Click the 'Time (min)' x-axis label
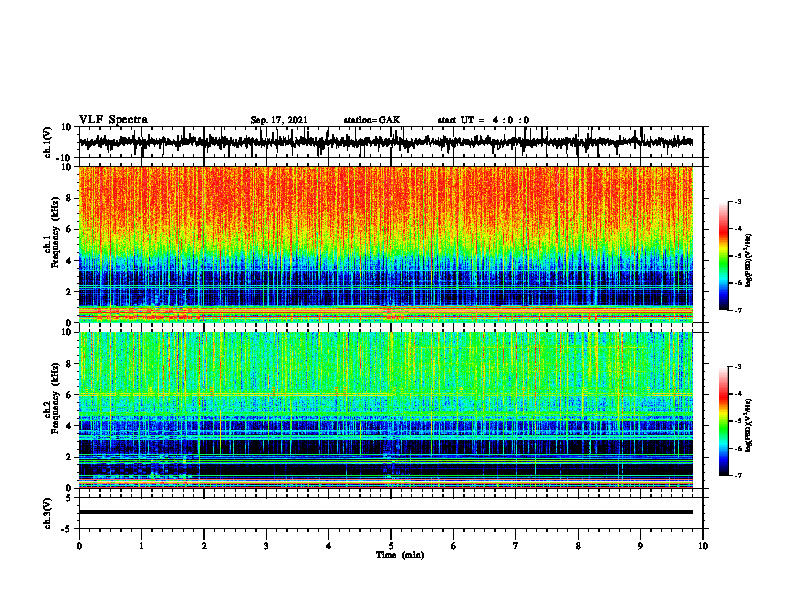Screen dimensions: 792x612 [400, 555]
